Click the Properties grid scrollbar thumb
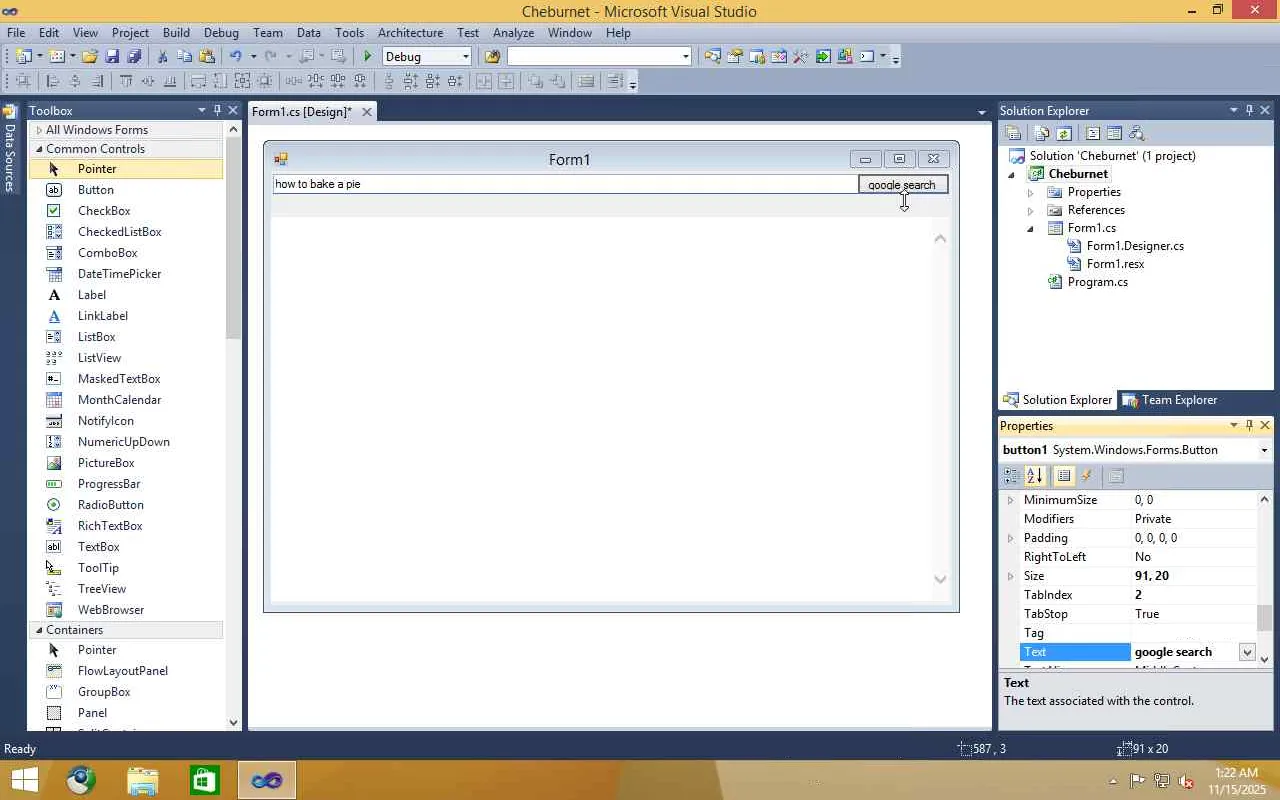The height and width of the screenshot is (800, 1280). pyautogui.click(x=1265, y=618)
